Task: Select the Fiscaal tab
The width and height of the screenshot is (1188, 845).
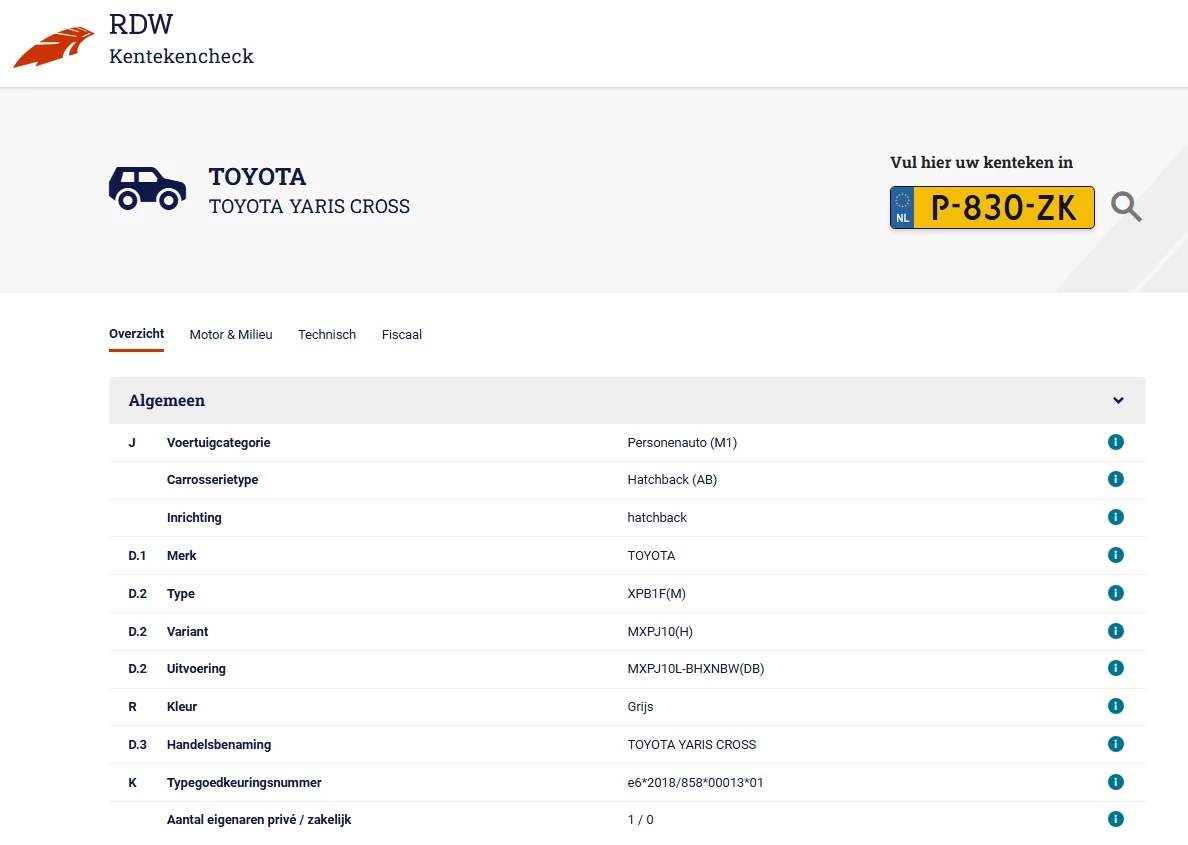Action: click(x=402, y=335)
